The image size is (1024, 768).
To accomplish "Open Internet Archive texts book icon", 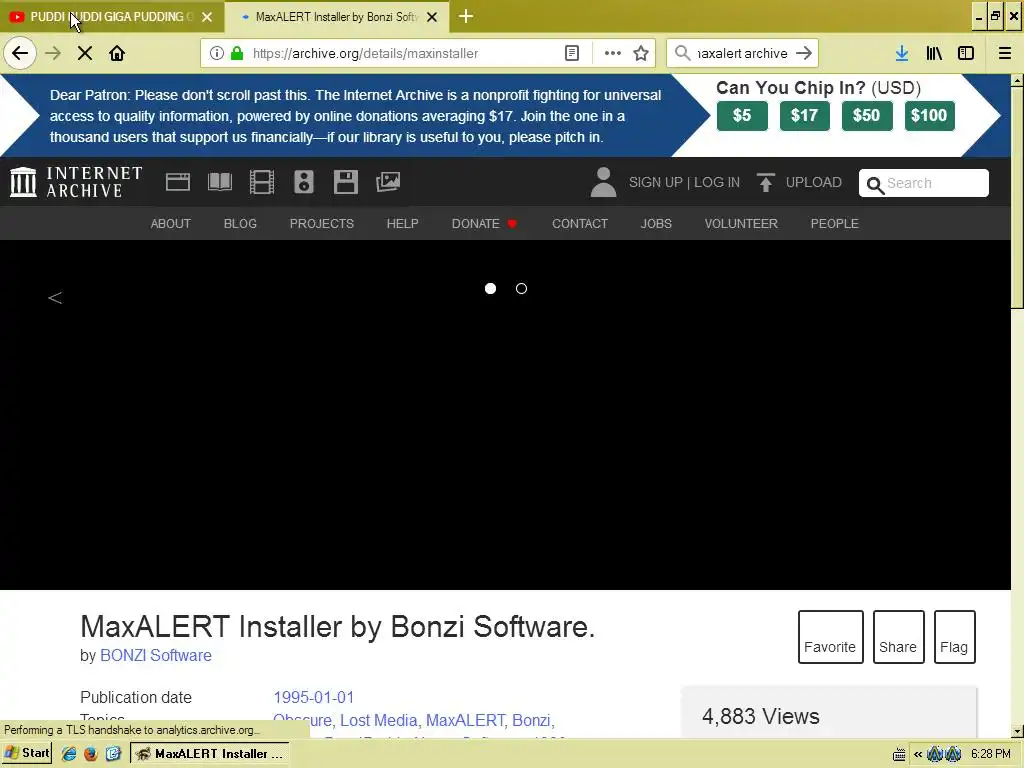I will tap(219, 182).
